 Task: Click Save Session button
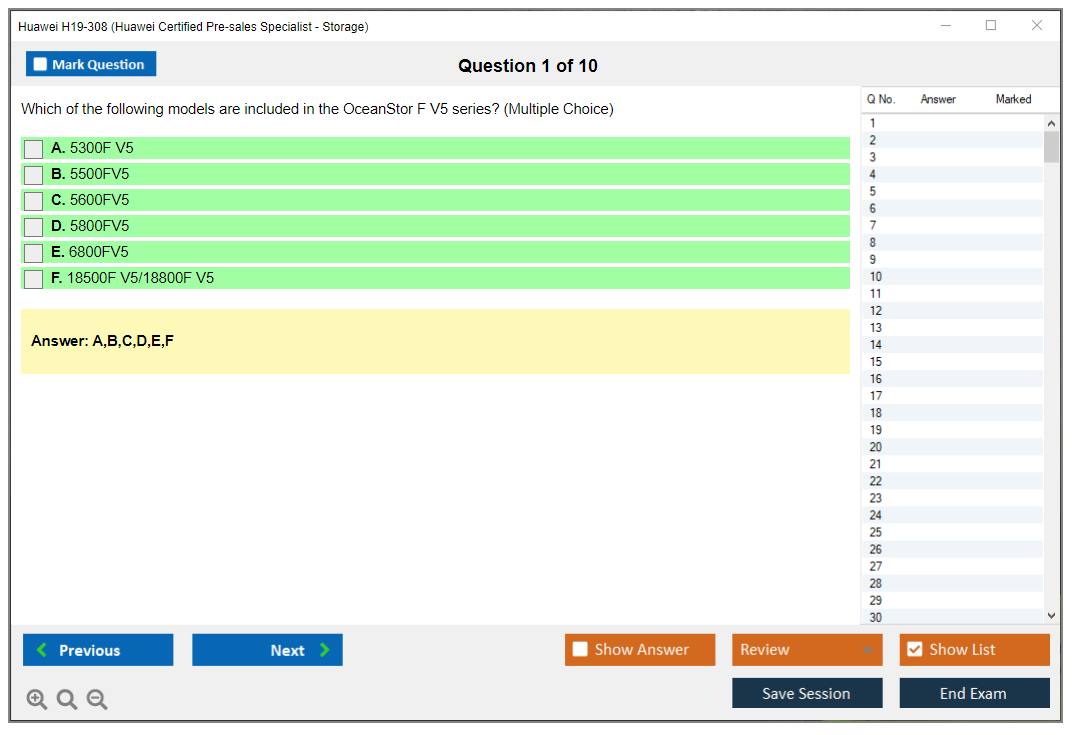click(x=807, y=693)
